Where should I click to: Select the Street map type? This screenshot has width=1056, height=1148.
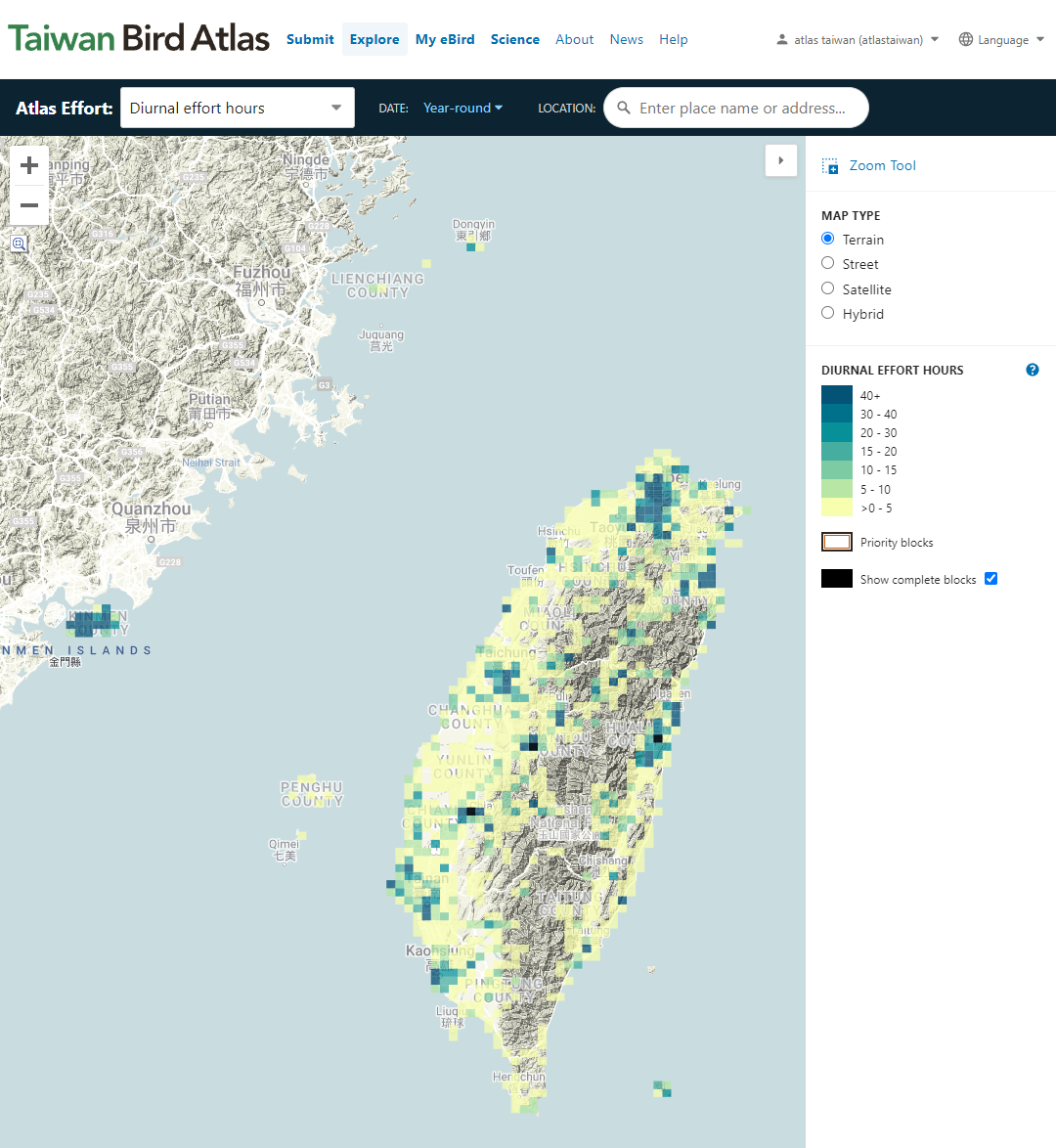click(826, 263)
